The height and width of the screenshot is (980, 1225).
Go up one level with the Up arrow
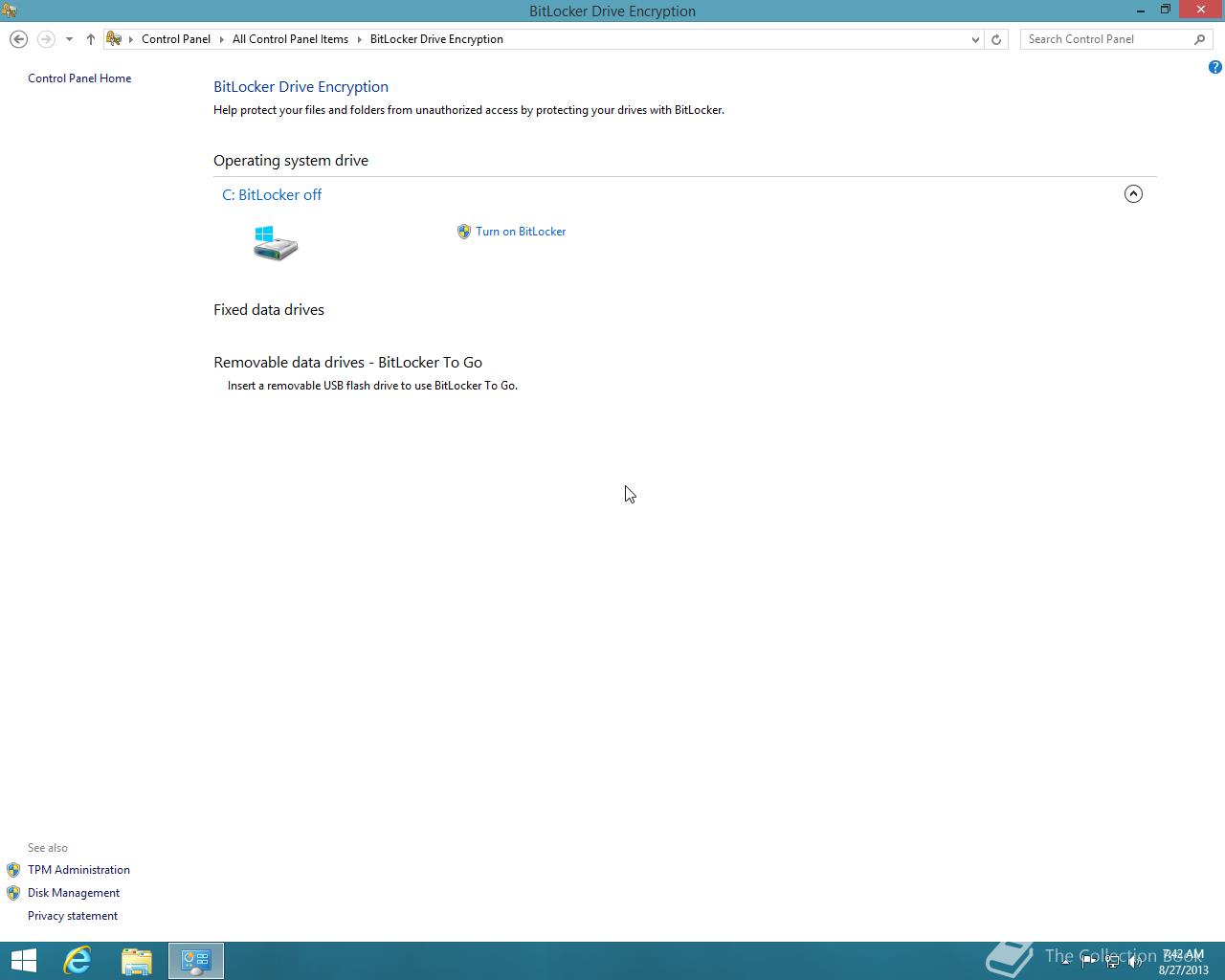click(90, 39)
